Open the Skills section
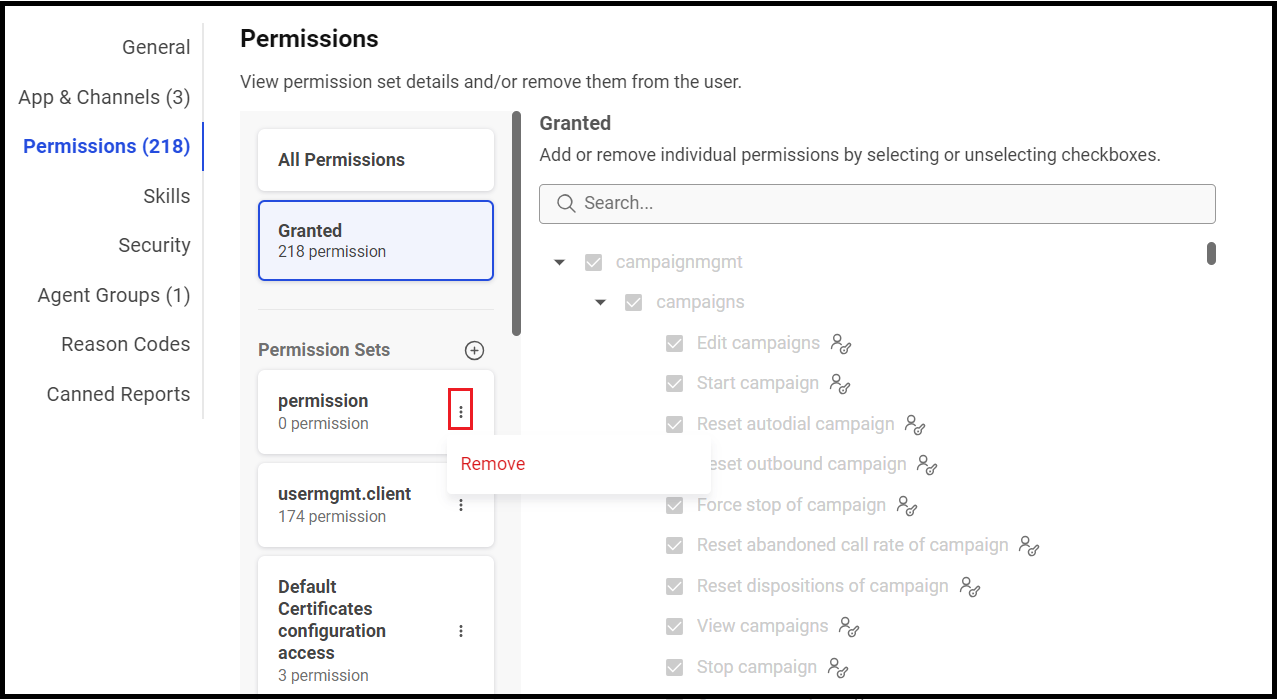Screen dimensions: 1278x700 (x=166, y=196)
